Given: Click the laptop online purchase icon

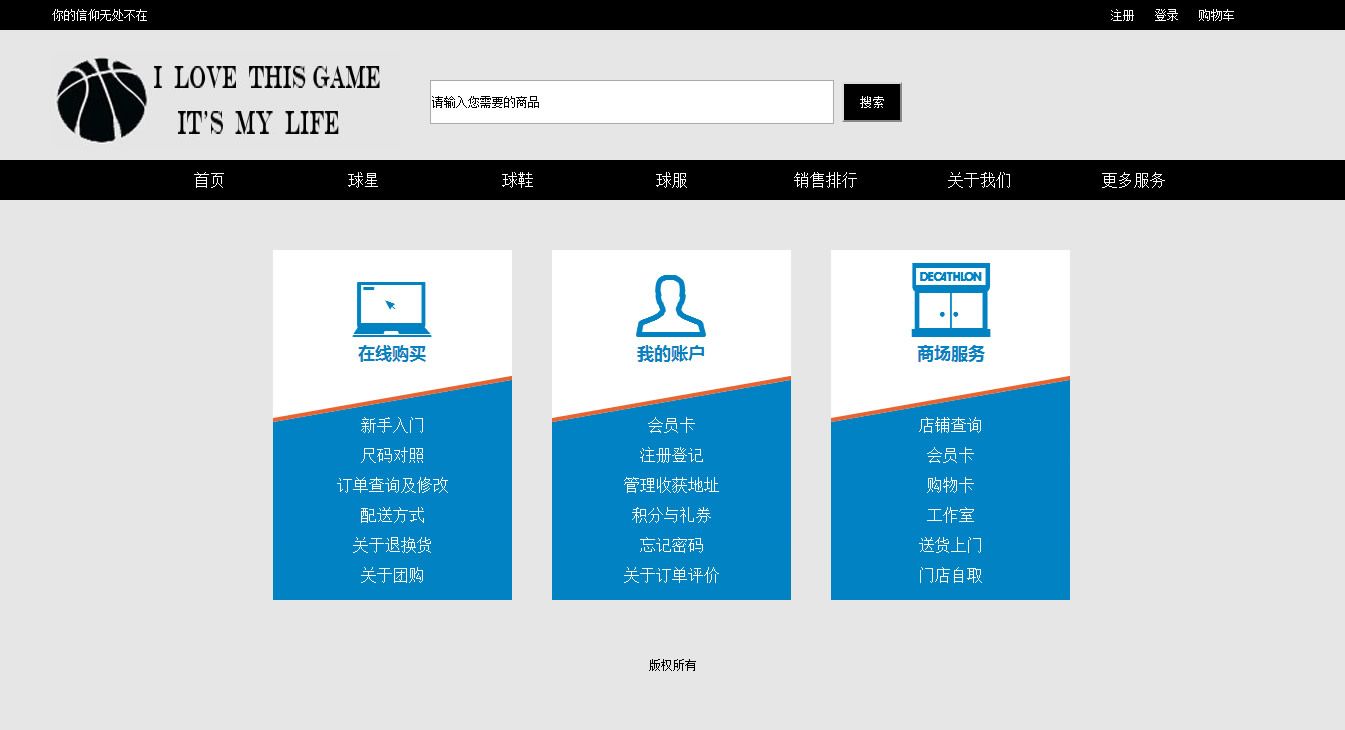Looking at the screenshot, I should [392, 309].
